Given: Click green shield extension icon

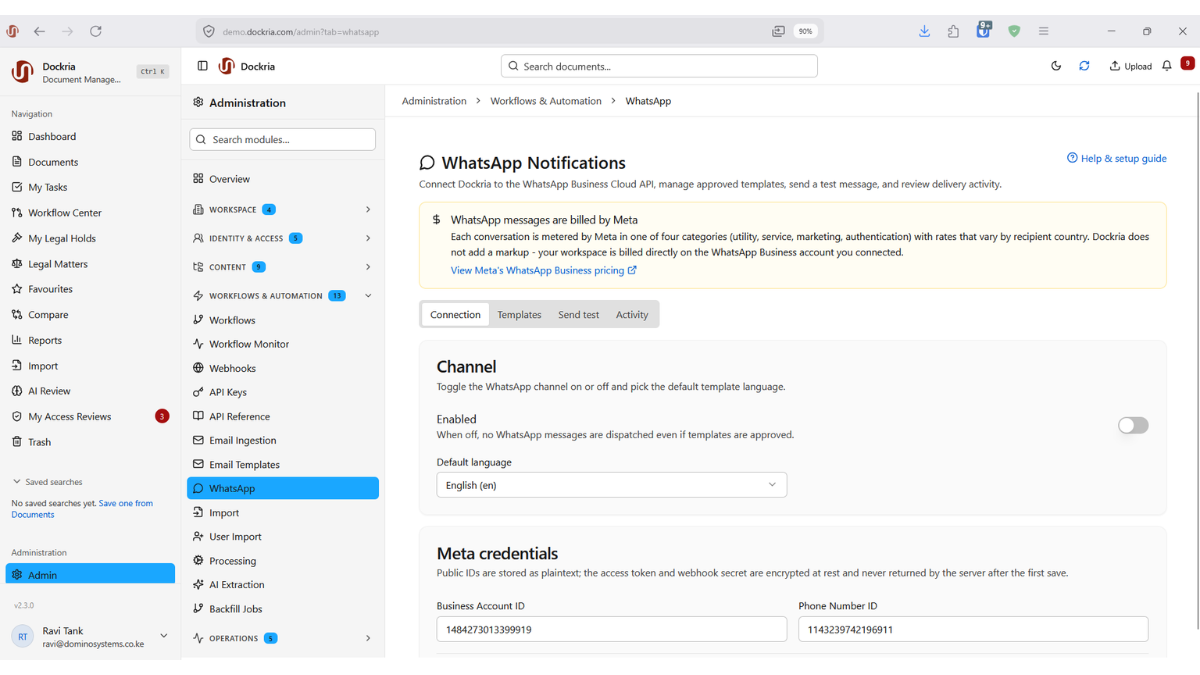Looking at the screenshot, I should (x=1014, y=31).
